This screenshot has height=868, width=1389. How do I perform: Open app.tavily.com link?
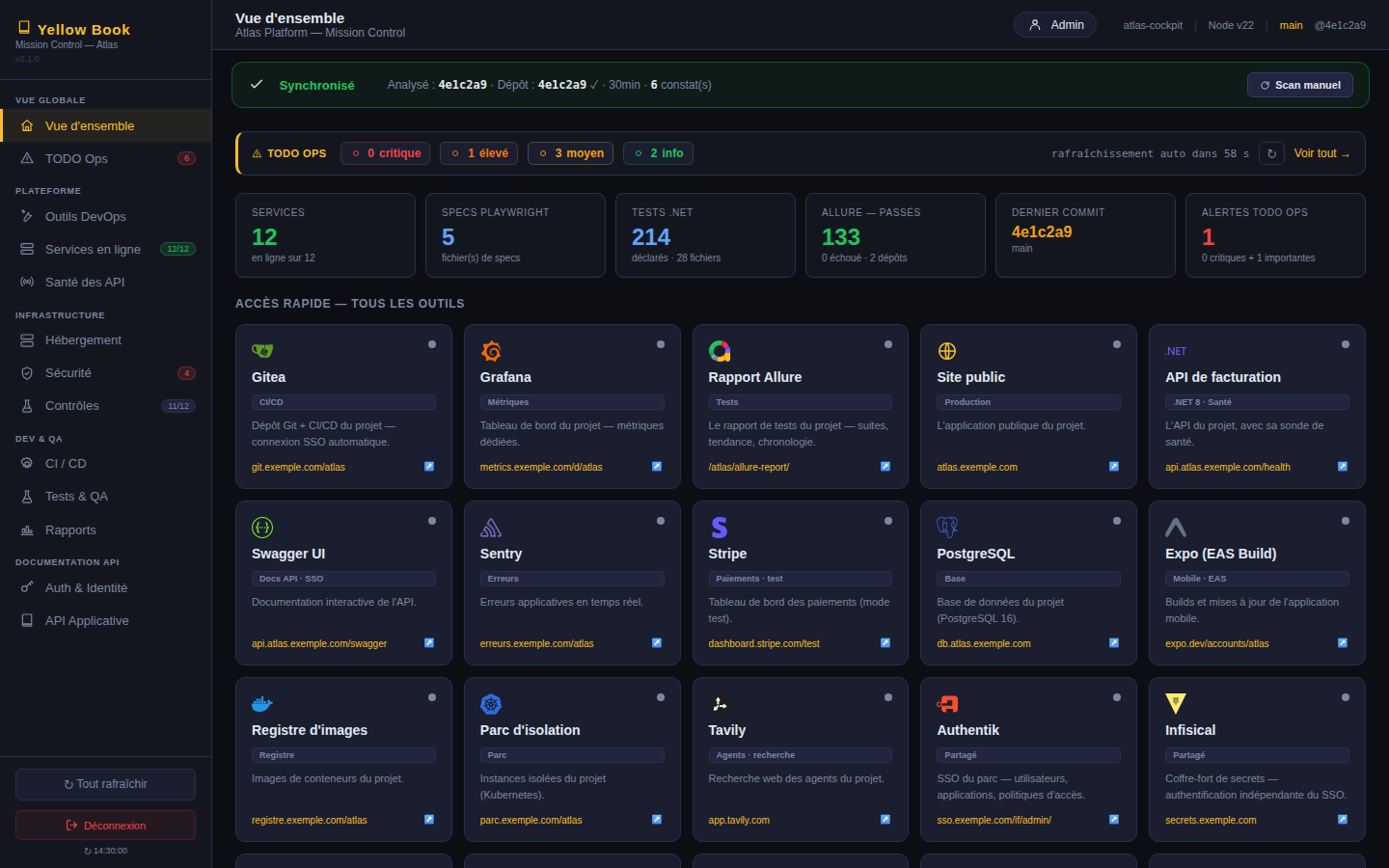(x=739, y=820)
